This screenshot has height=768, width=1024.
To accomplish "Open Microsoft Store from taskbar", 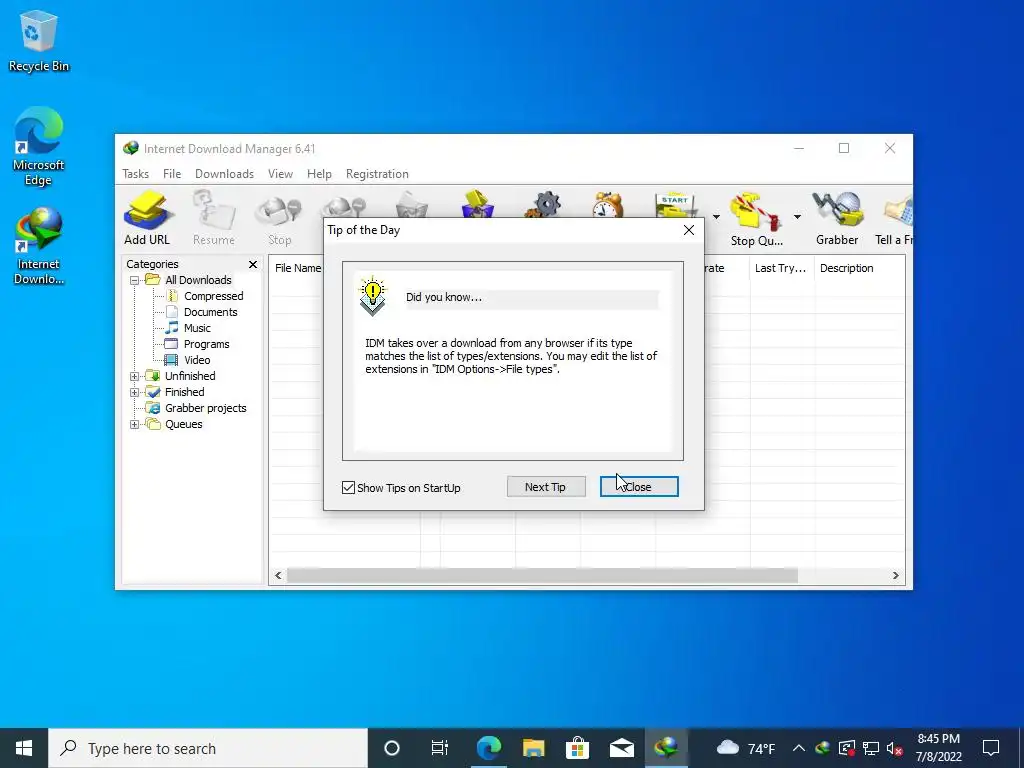I will click(577, 748).
